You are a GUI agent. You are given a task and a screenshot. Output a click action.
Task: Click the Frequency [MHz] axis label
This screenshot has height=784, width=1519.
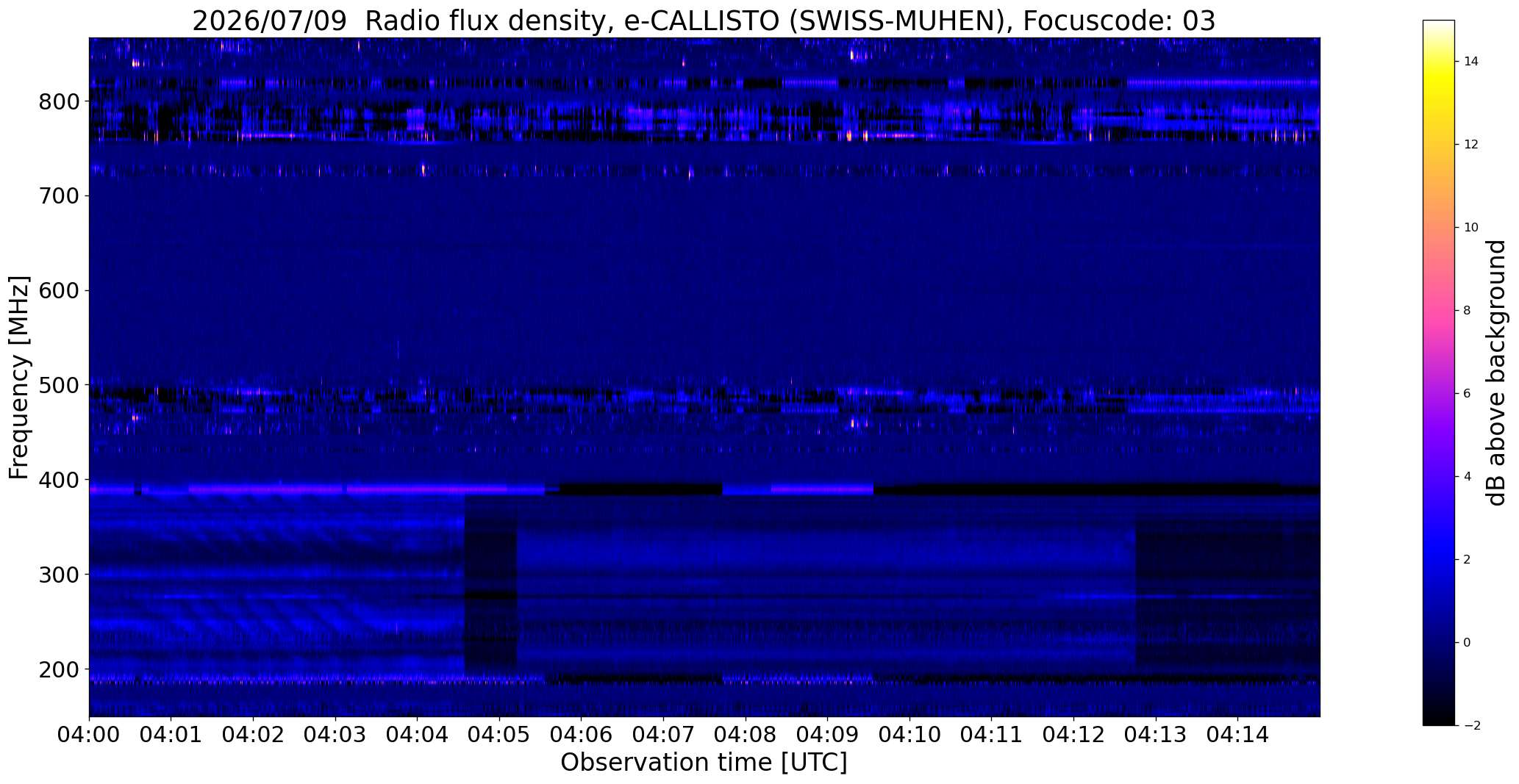coord(20,377)
